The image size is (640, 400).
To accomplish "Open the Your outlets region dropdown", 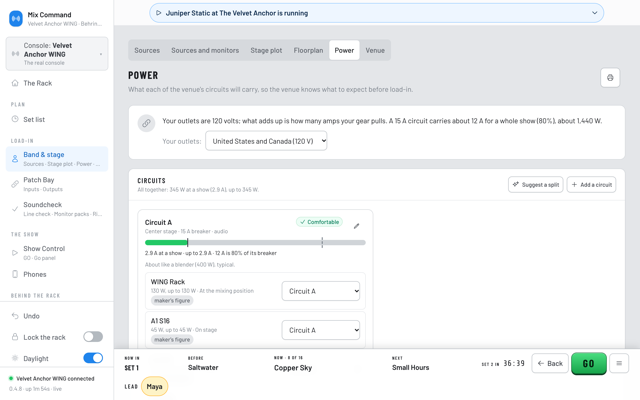I will pos(266,141).
